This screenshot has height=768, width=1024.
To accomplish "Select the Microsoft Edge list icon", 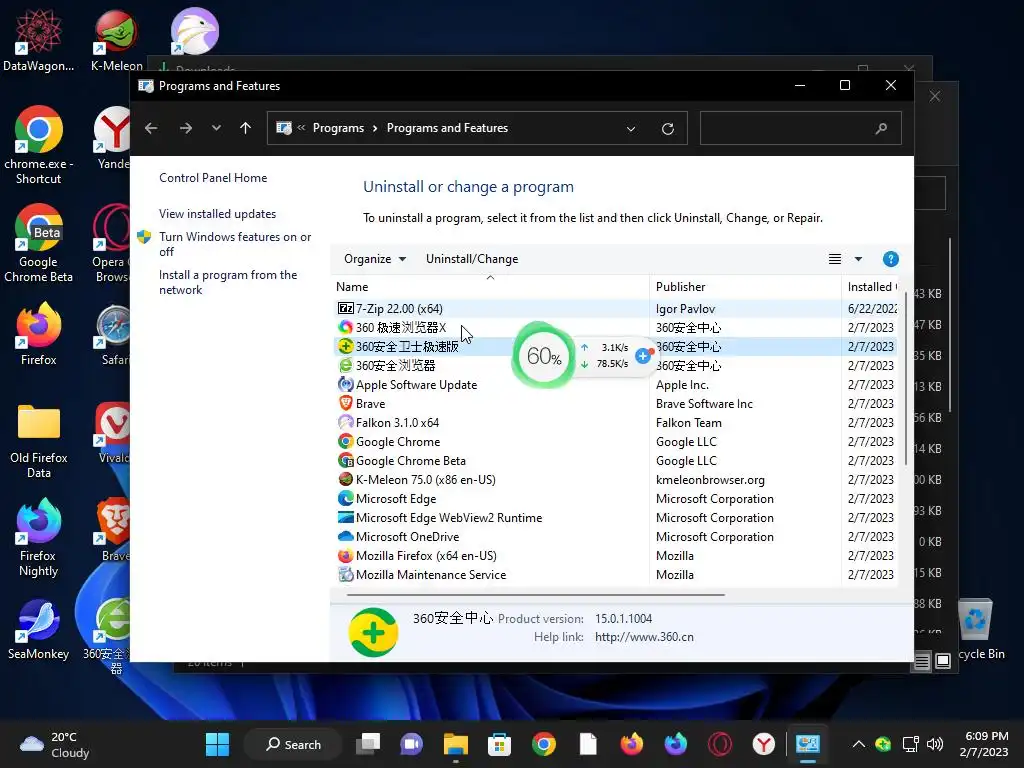I will (345, 498).
